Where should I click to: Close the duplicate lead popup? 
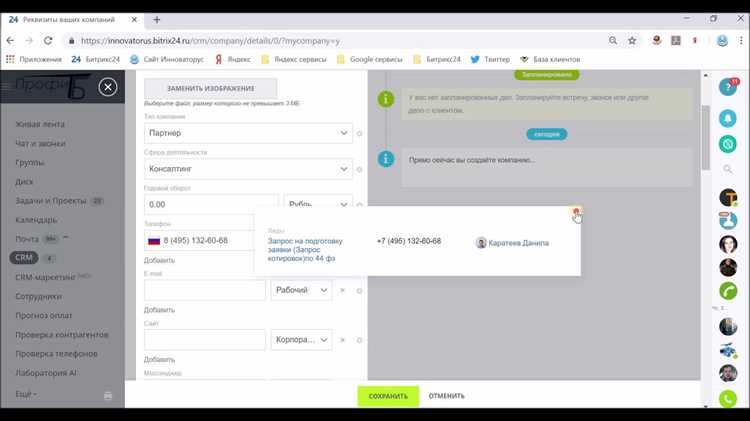click(x=576, y=211)
